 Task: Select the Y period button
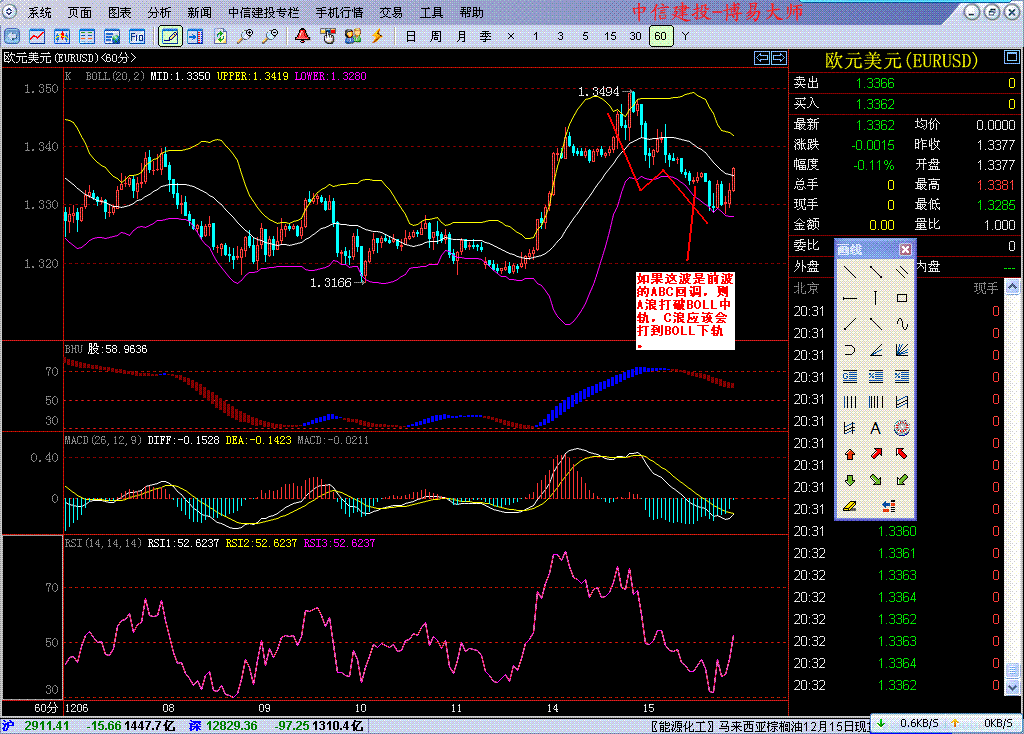point(685,37)
